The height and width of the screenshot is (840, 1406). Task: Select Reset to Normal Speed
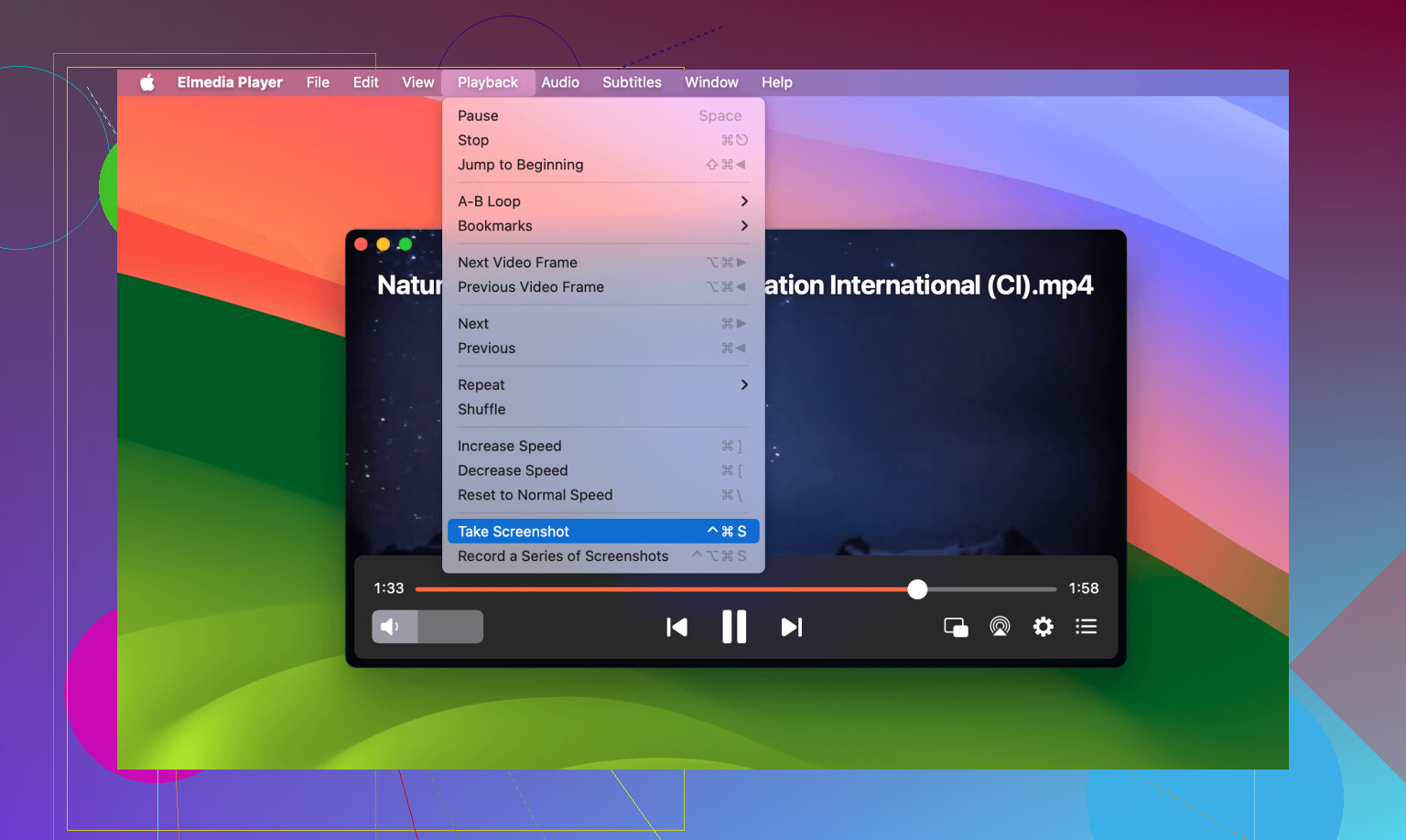(603, 495)
